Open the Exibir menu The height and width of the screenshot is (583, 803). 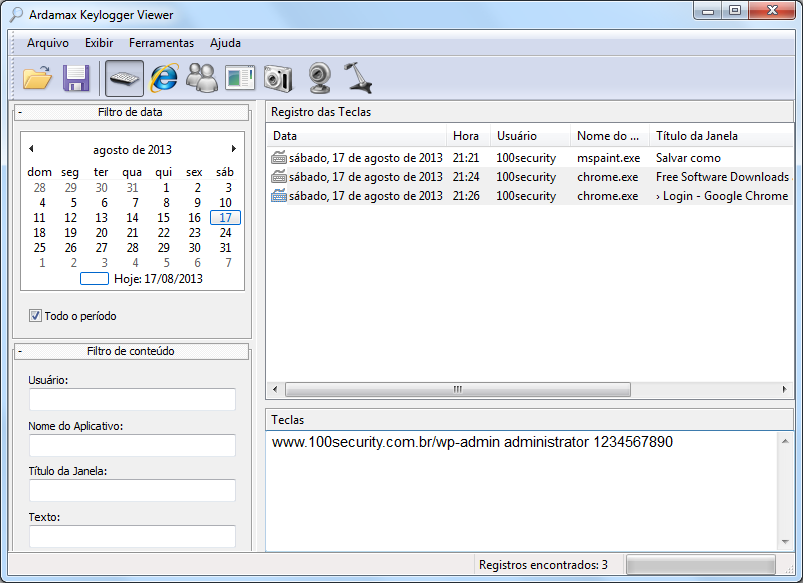tap(99, 43)
